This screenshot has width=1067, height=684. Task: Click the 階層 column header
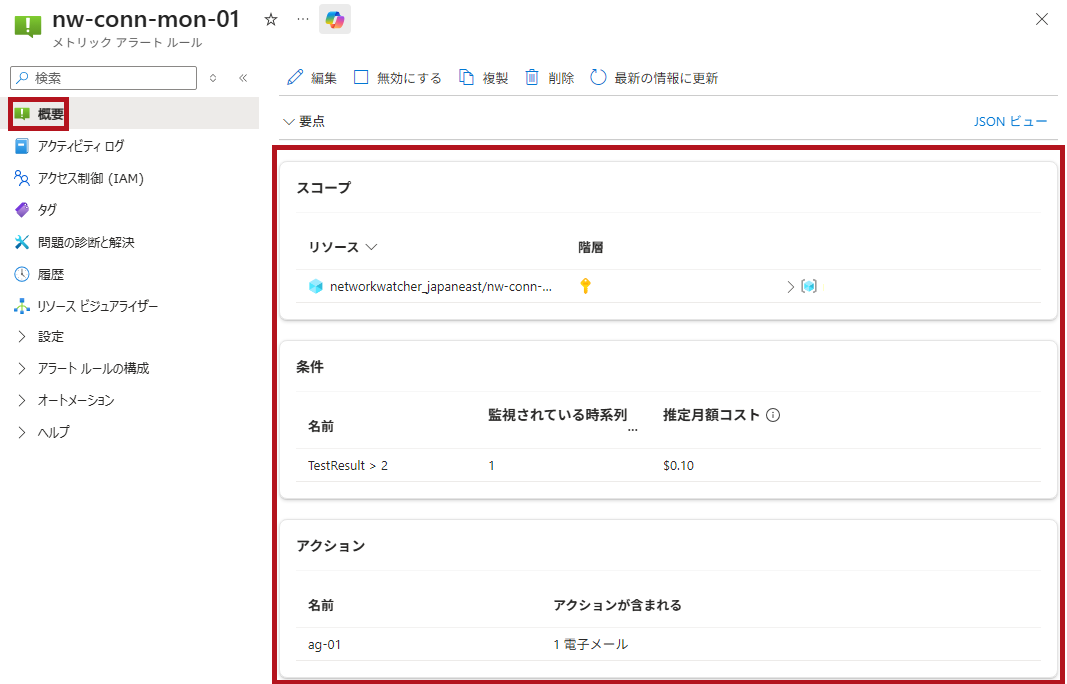(x=591, y=247)
